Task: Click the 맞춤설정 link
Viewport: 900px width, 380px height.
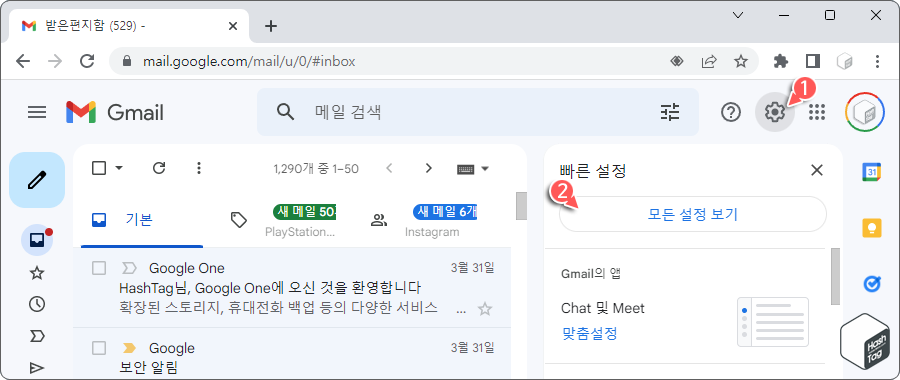Action: pyautogui.click(x=589, y=334)
